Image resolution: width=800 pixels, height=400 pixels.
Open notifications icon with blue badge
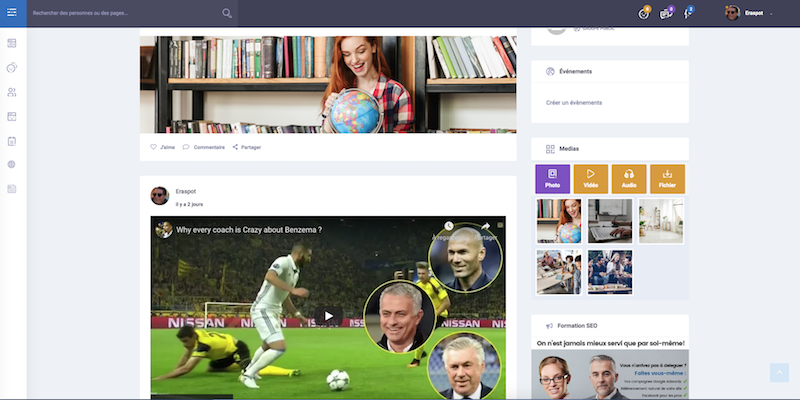[688, 13]
